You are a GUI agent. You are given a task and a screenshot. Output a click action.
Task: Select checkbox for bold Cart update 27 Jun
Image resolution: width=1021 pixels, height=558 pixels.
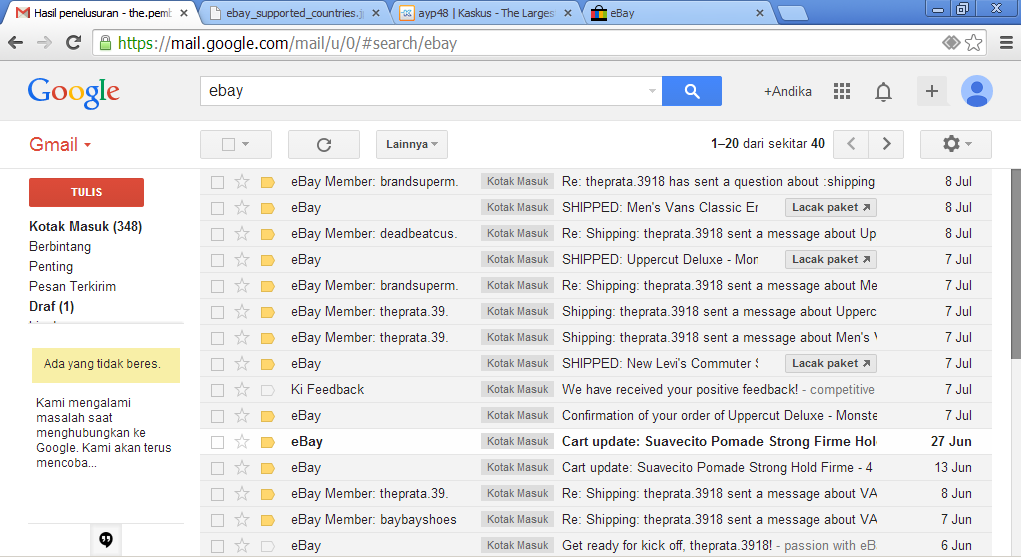tap(217, 443)
